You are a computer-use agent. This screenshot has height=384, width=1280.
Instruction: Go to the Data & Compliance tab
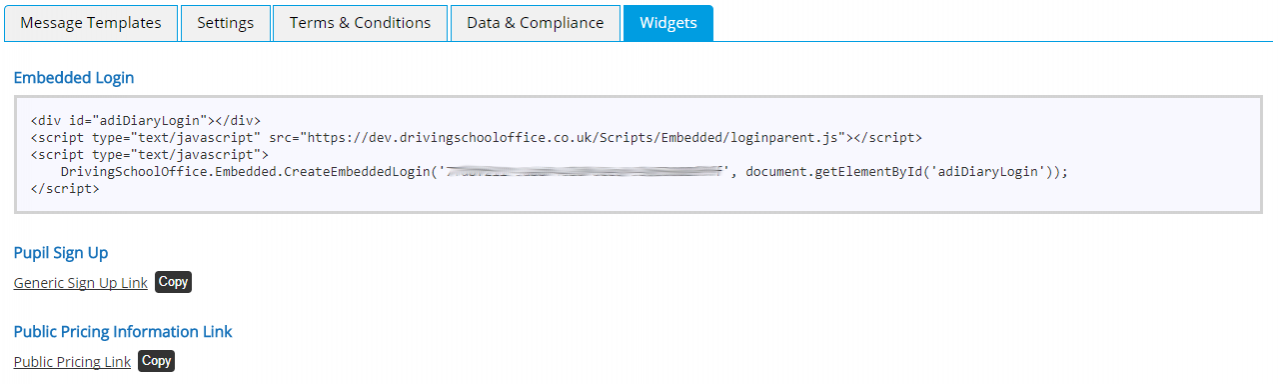[x=535, y=23]
